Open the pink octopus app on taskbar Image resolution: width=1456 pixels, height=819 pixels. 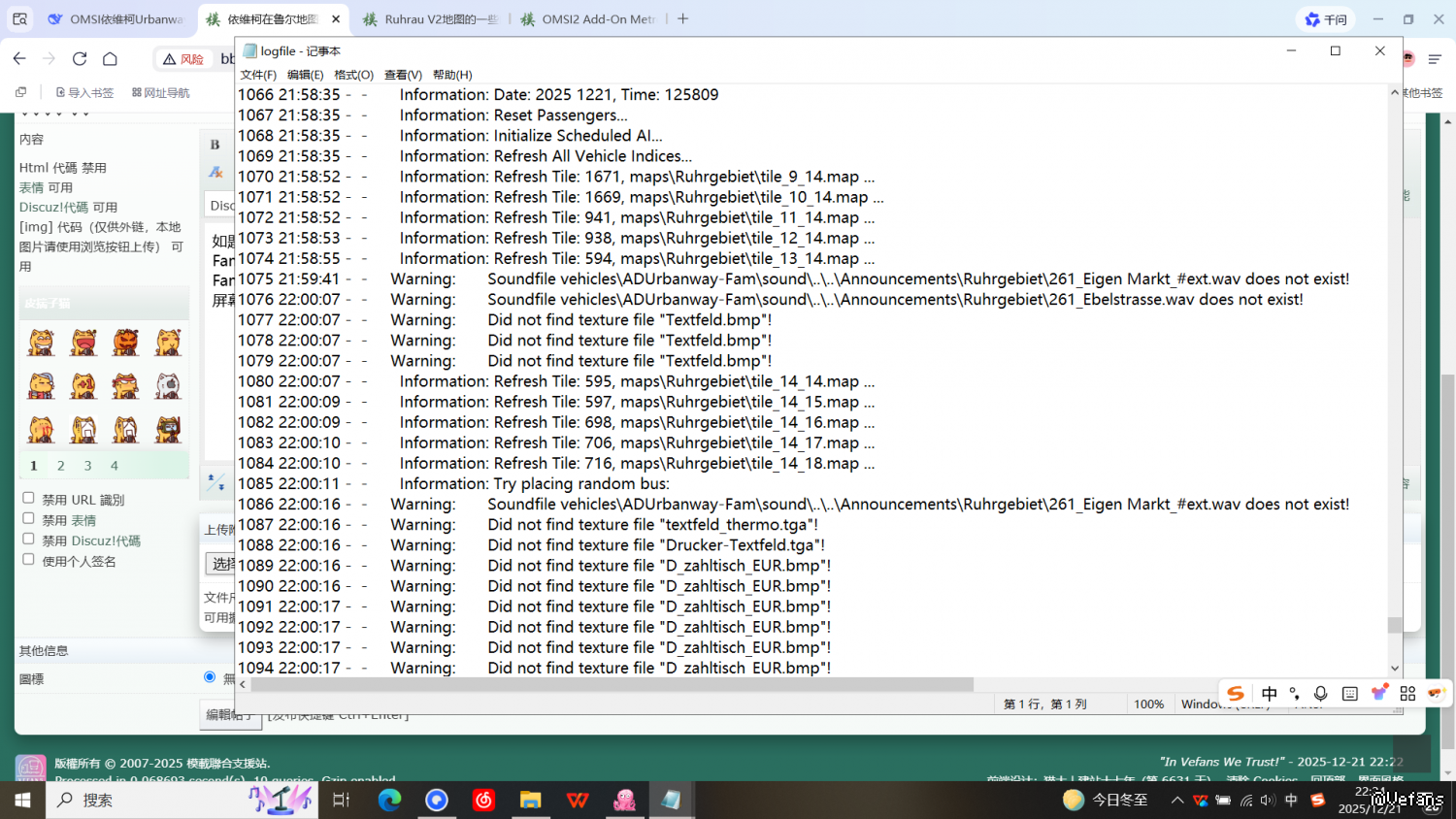(x=624, y=800)
